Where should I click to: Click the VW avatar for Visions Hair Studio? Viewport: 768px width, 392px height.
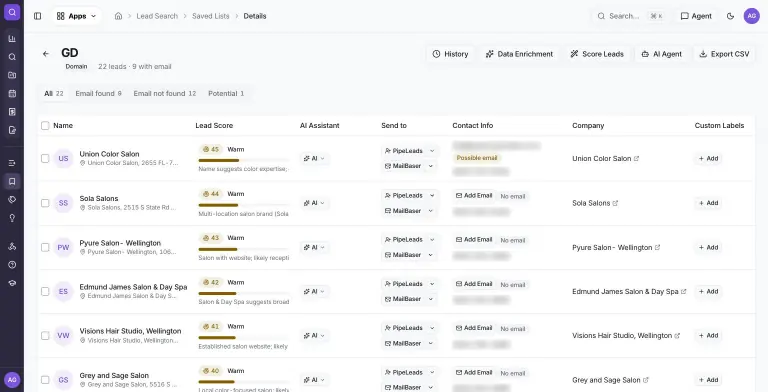click(x=63, y=336)
